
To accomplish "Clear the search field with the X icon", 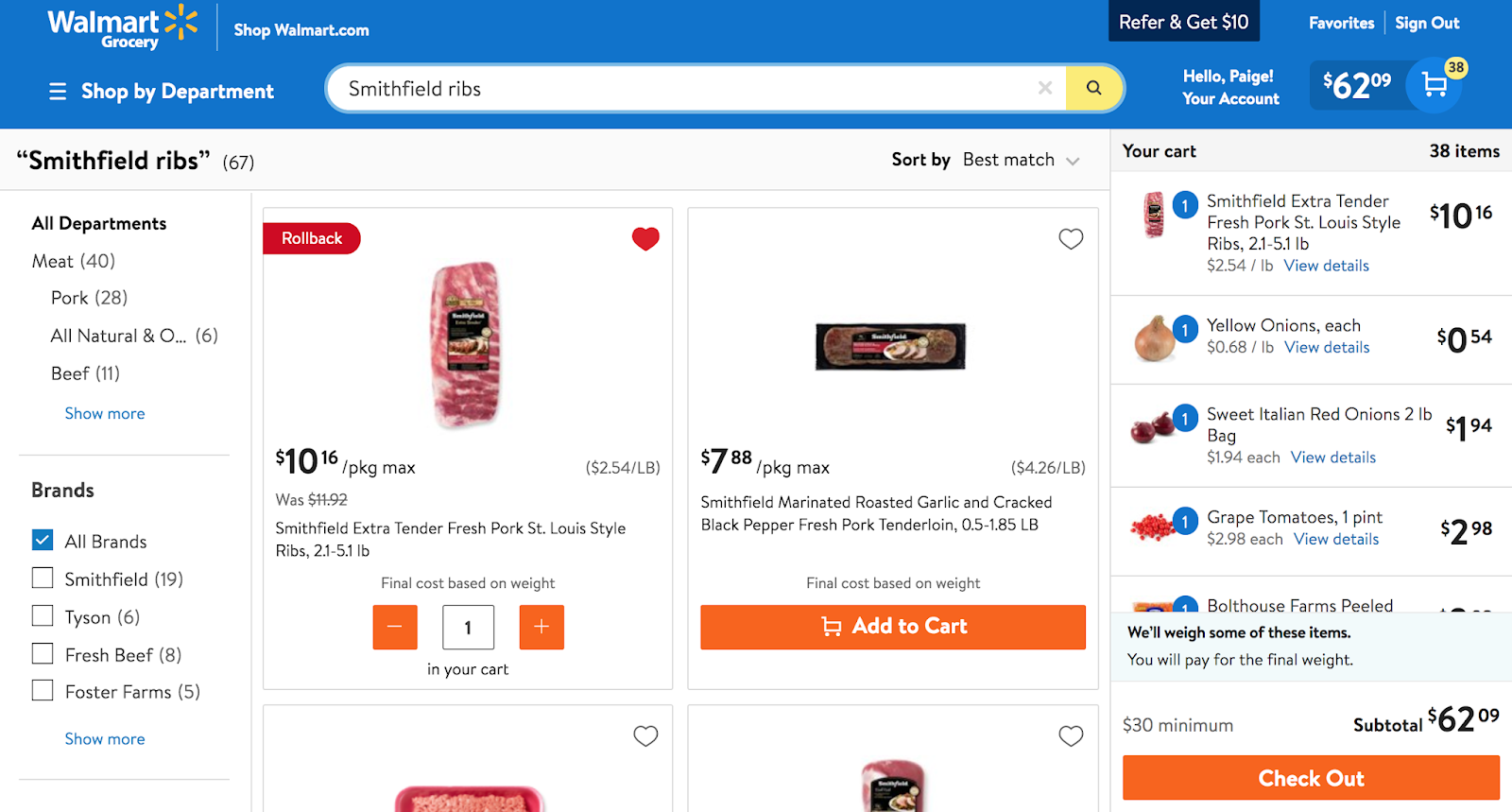I will click(1045, 88).
